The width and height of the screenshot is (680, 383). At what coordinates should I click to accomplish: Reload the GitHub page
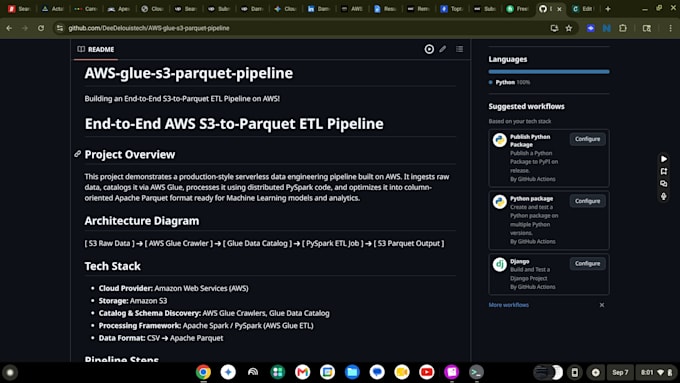coord(41,28)
